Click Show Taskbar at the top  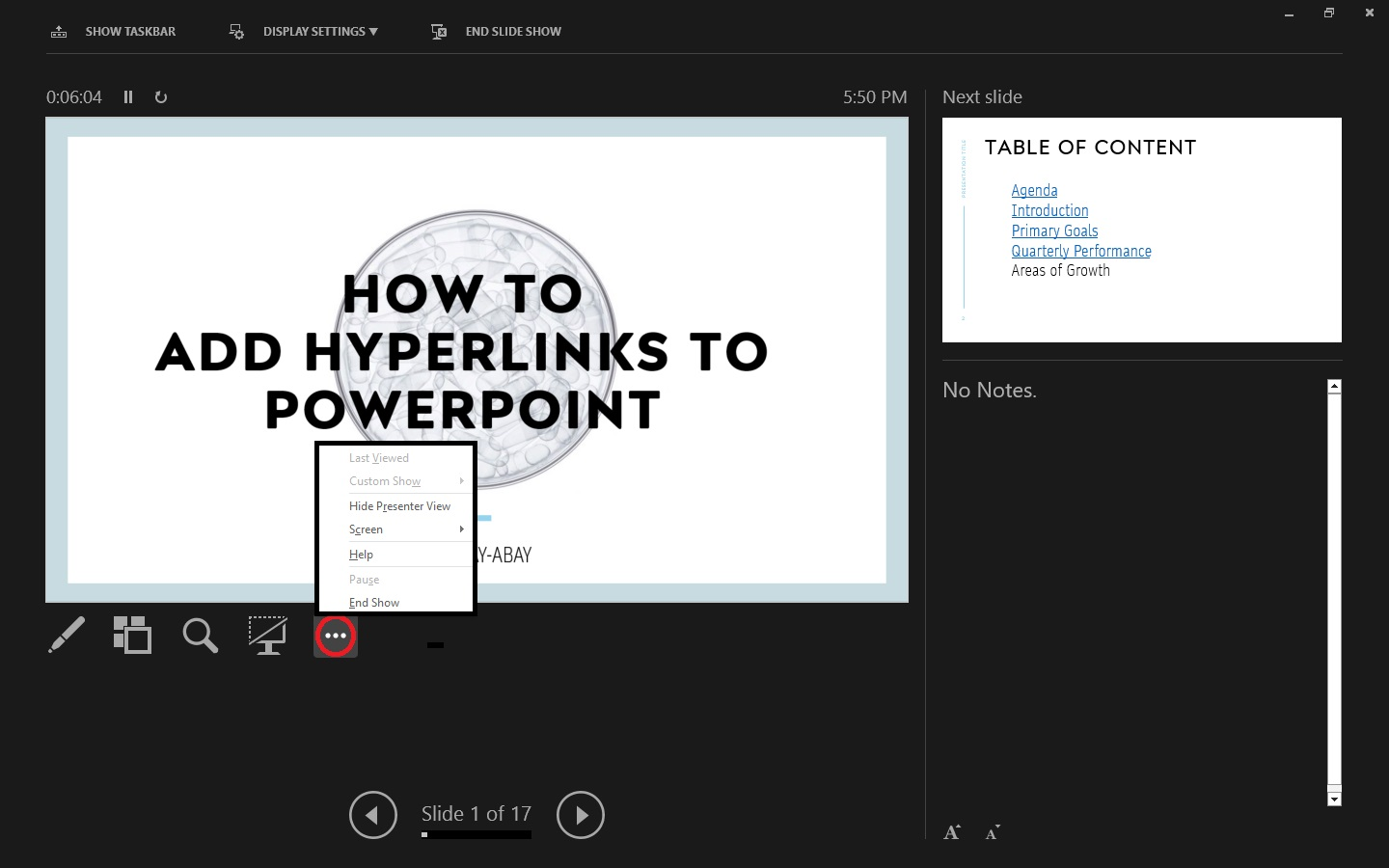(x=113, y=32)
